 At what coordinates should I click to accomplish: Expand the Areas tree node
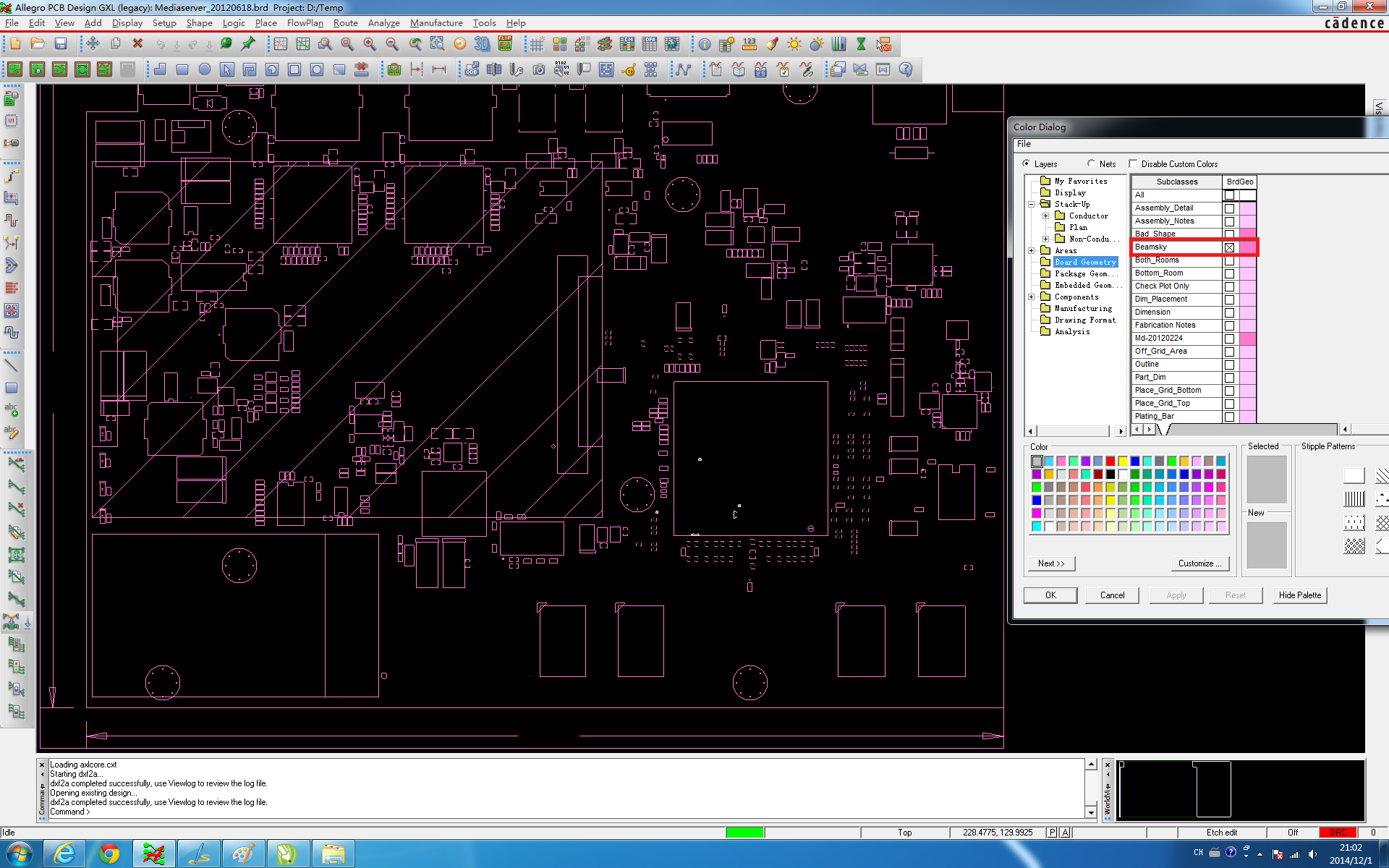click(x=1032, y=250)
